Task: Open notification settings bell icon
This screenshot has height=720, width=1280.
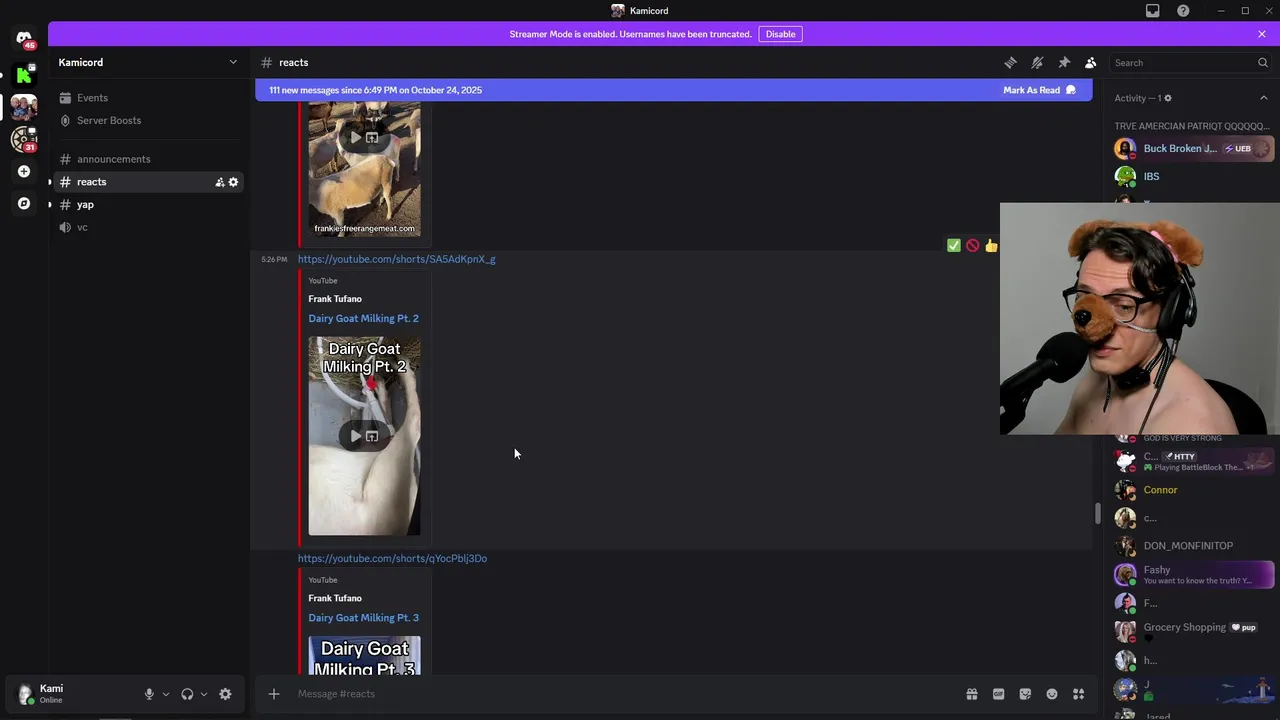Action: pos(1037,62)
